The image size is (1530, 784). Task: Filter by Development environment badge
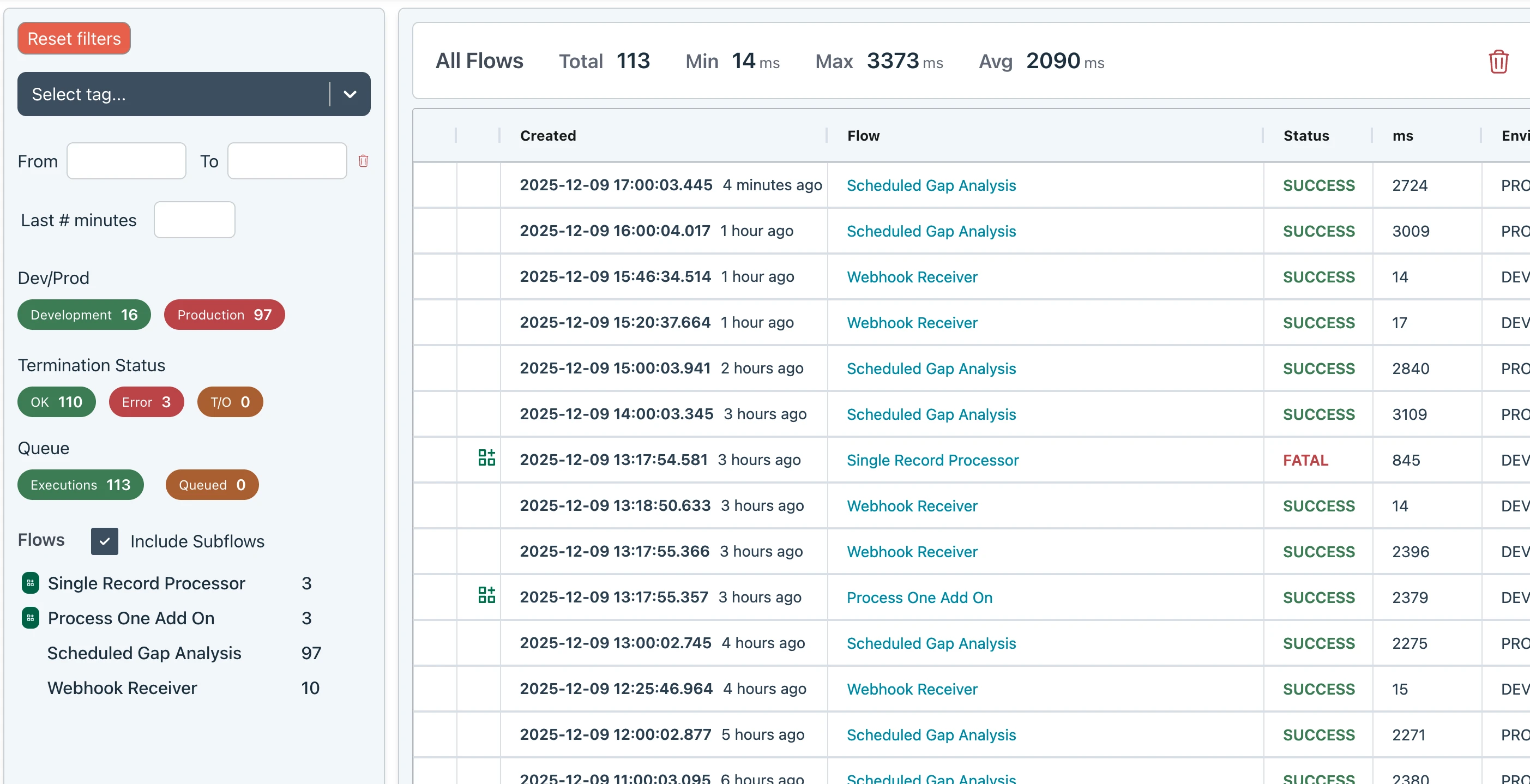click(84, 315)
